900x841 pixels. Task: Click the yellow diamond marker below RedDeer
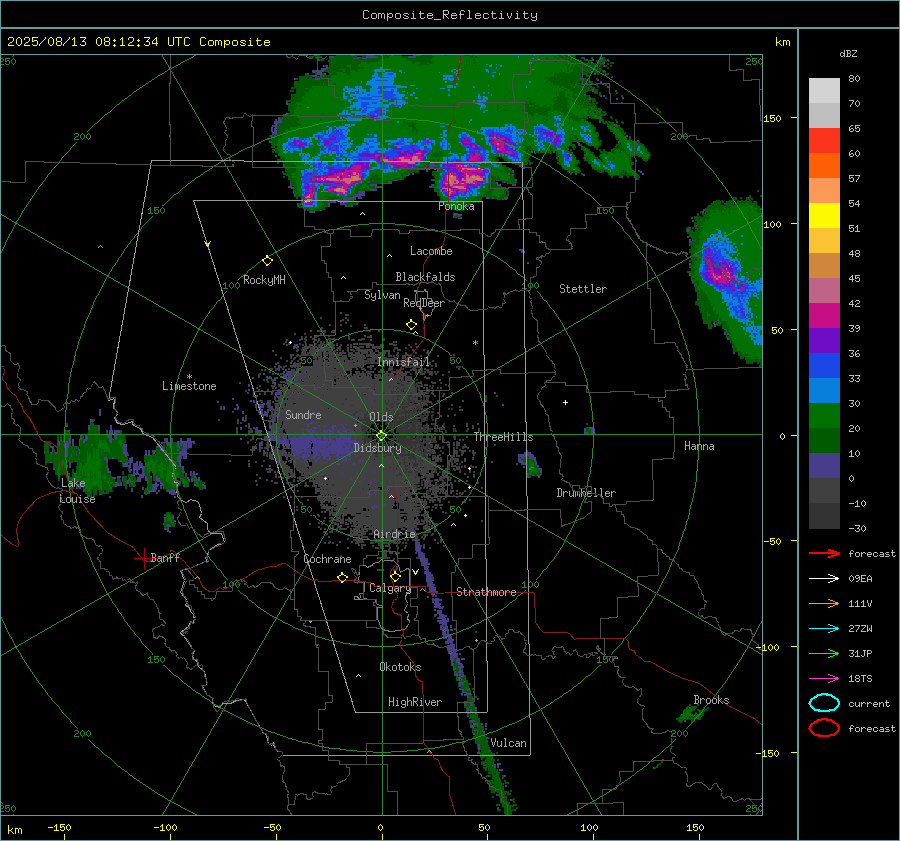[412, 325]
